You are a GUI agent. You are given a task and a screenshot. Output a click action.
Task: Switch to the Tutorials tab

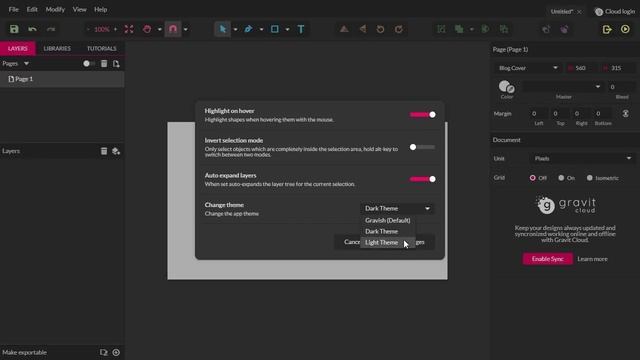pyautogui.click(x=102, y=48)
